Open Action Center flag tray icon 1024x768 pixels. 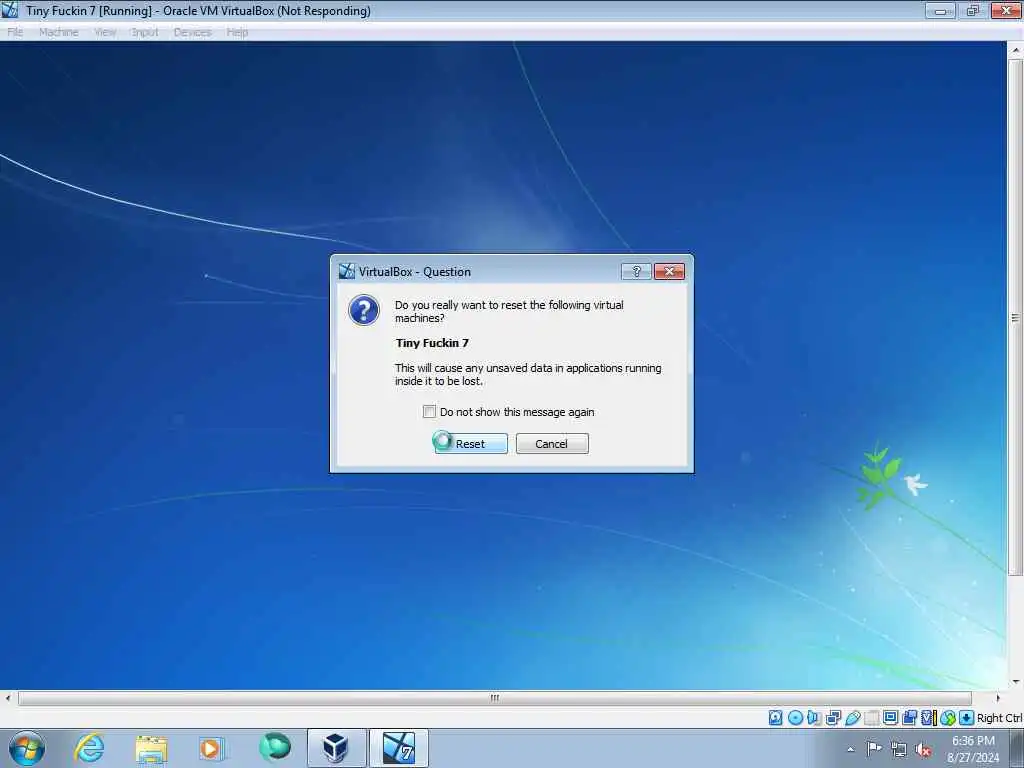[874, 748]
